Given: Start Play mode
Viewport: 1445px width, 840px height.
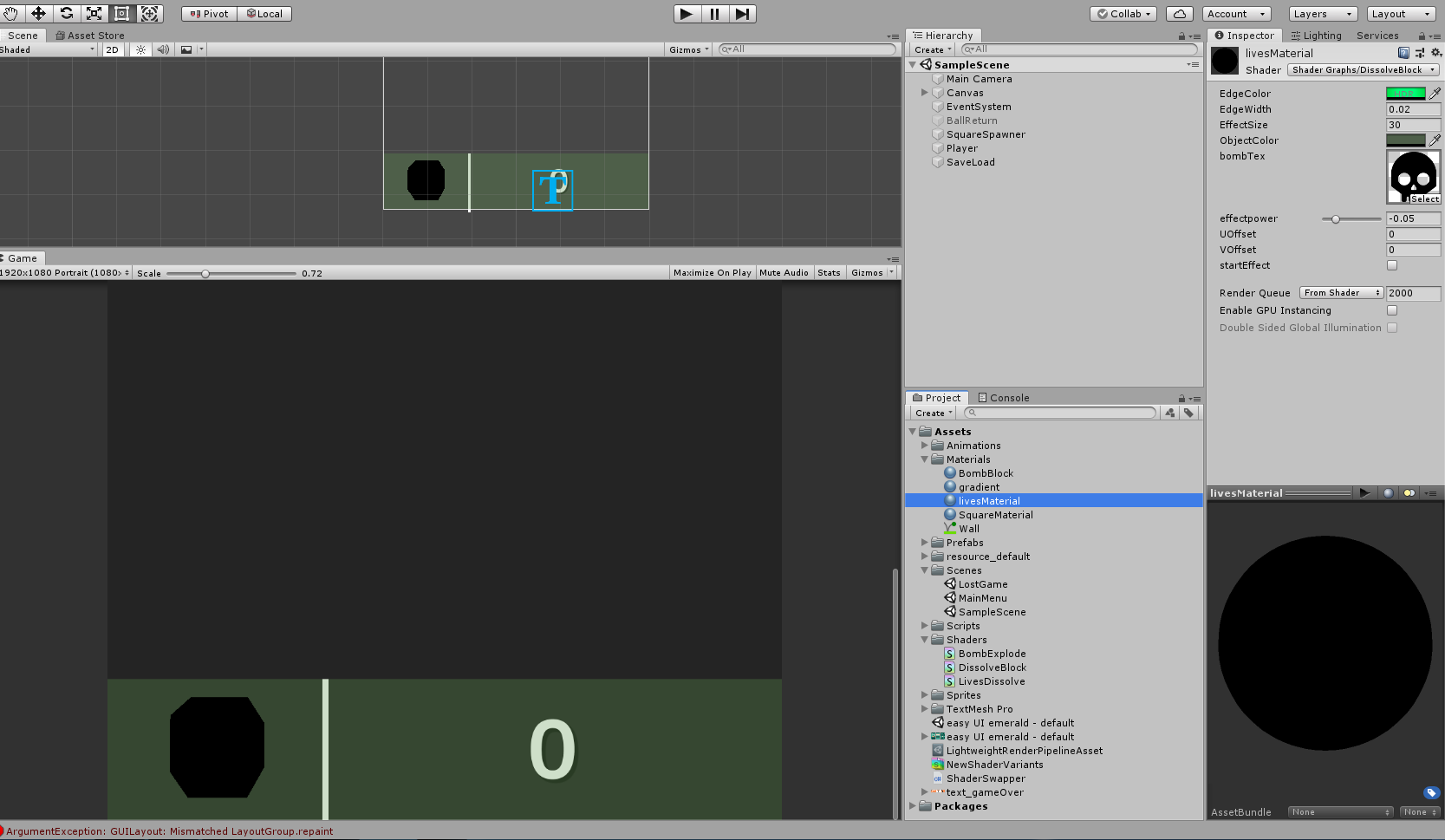Looking at the screenshot, I should click(687, 14).
